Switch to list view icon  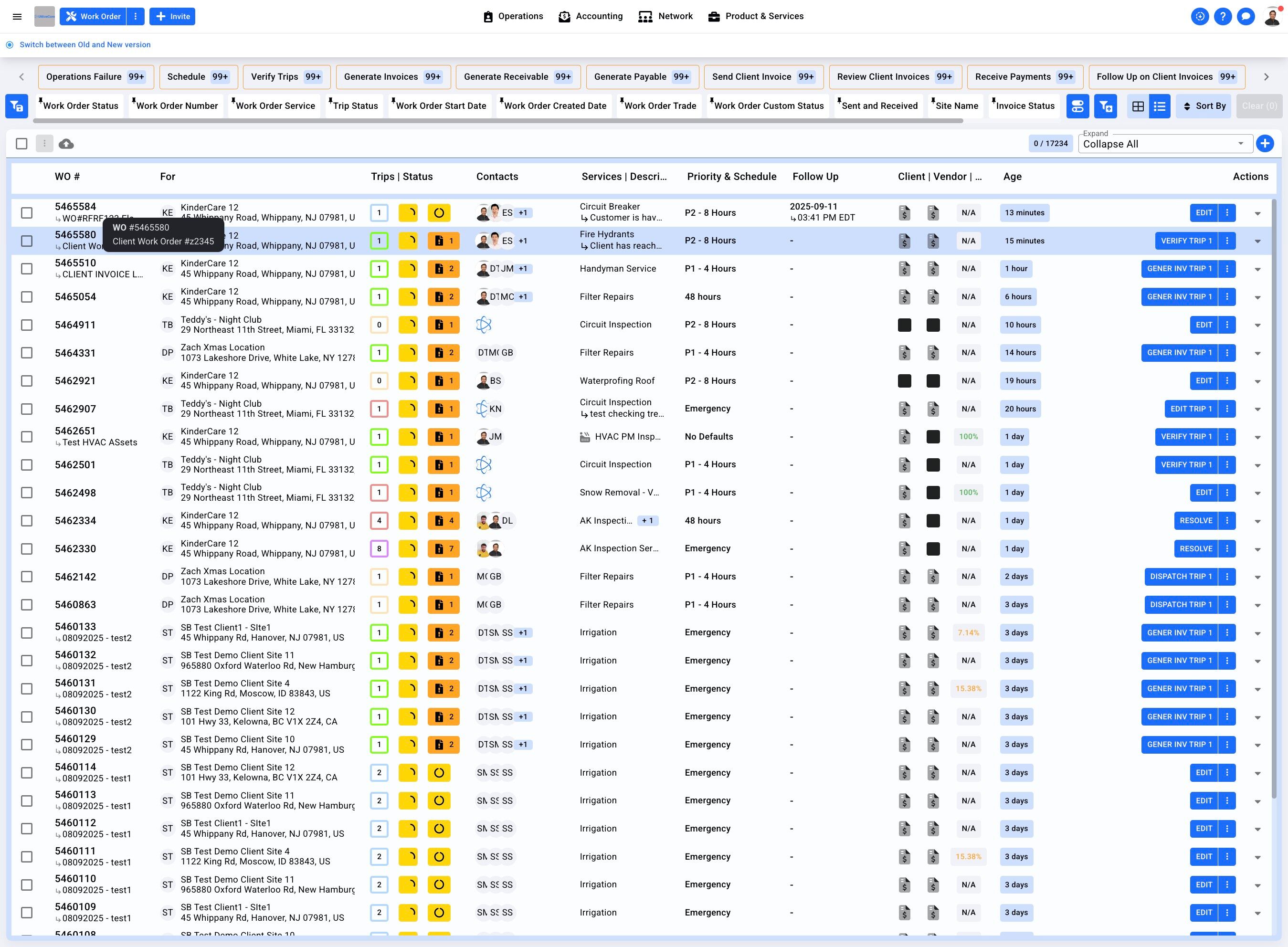click(1160, 106)
